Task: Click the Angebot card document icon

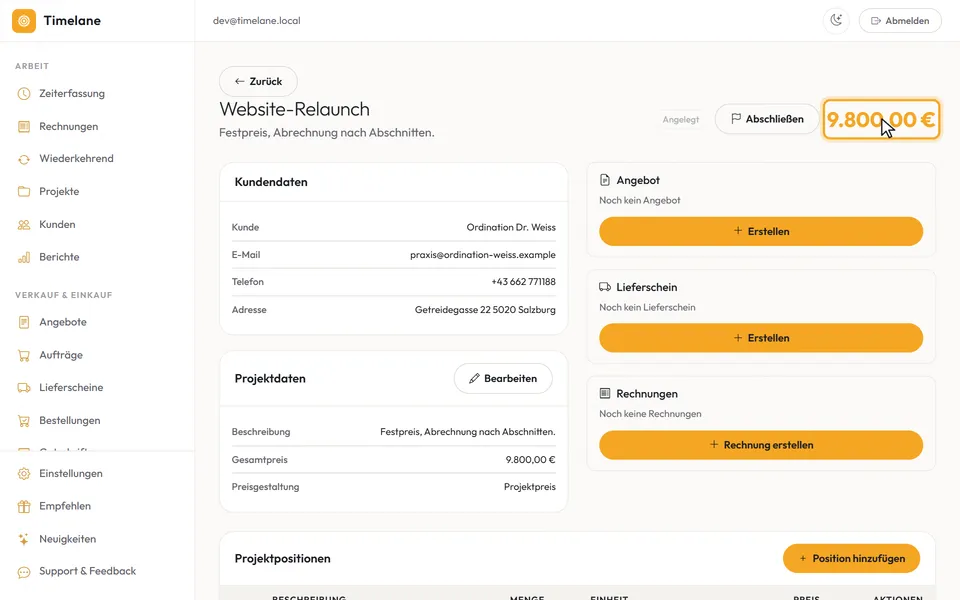Action: point(605,180)
